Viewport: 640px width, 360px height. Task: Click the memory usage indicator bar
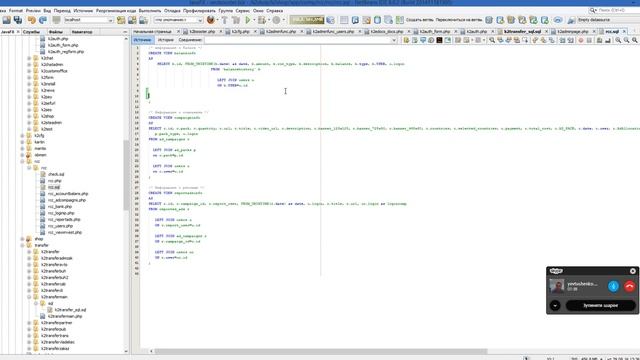[307, 20]
